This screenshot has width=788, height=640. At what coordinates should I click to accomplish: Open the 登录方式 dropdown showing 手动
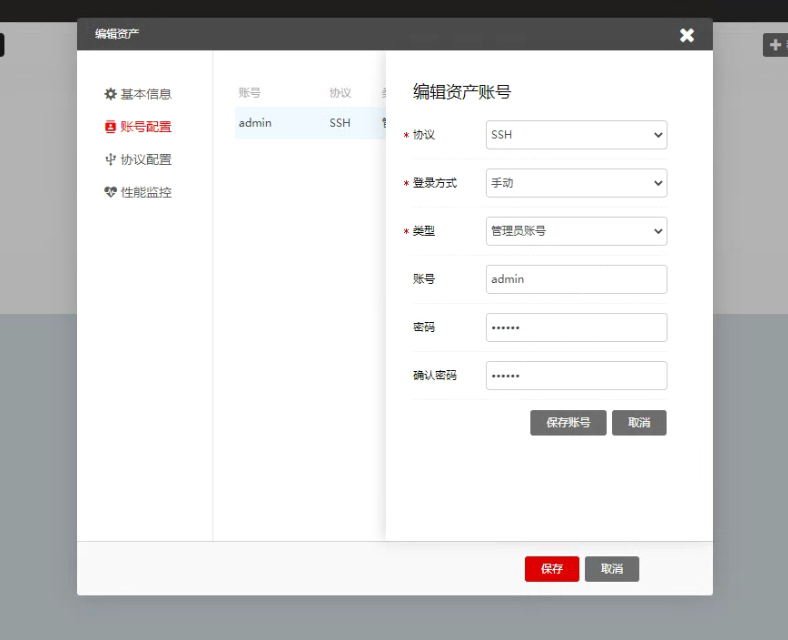coord(576,183)
